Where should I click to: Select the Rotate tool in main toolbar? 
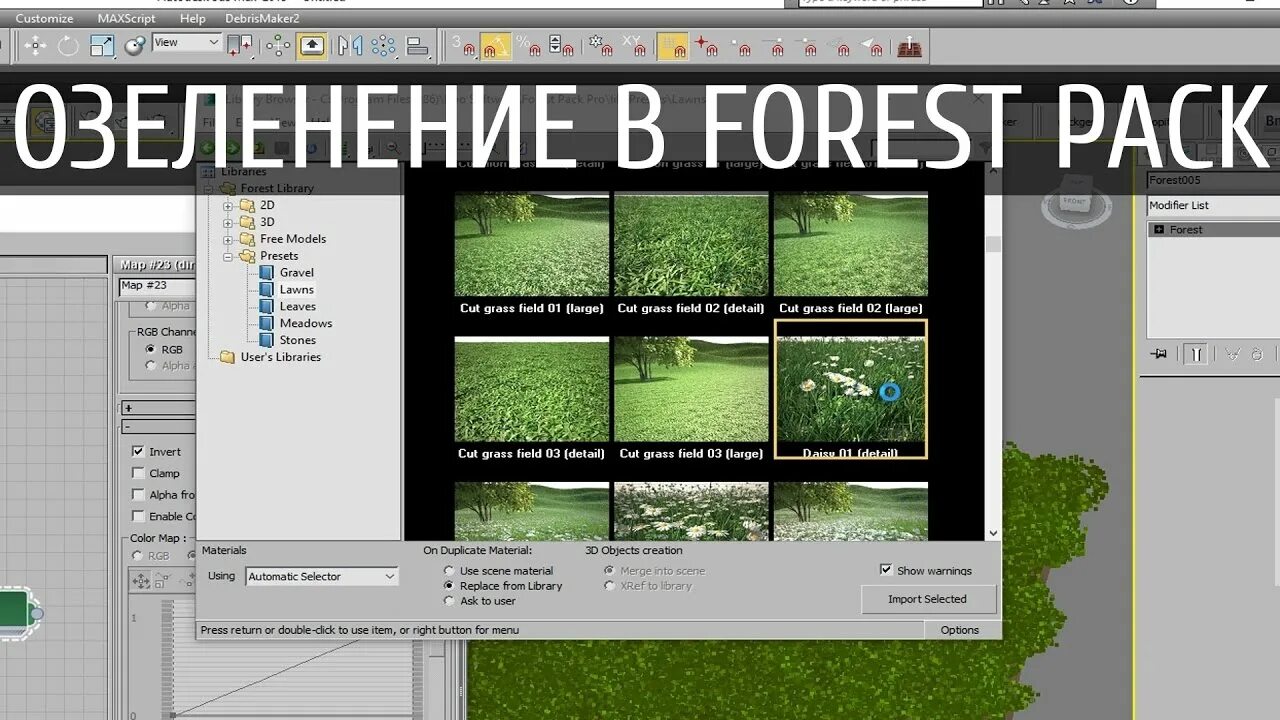point(68,45)
